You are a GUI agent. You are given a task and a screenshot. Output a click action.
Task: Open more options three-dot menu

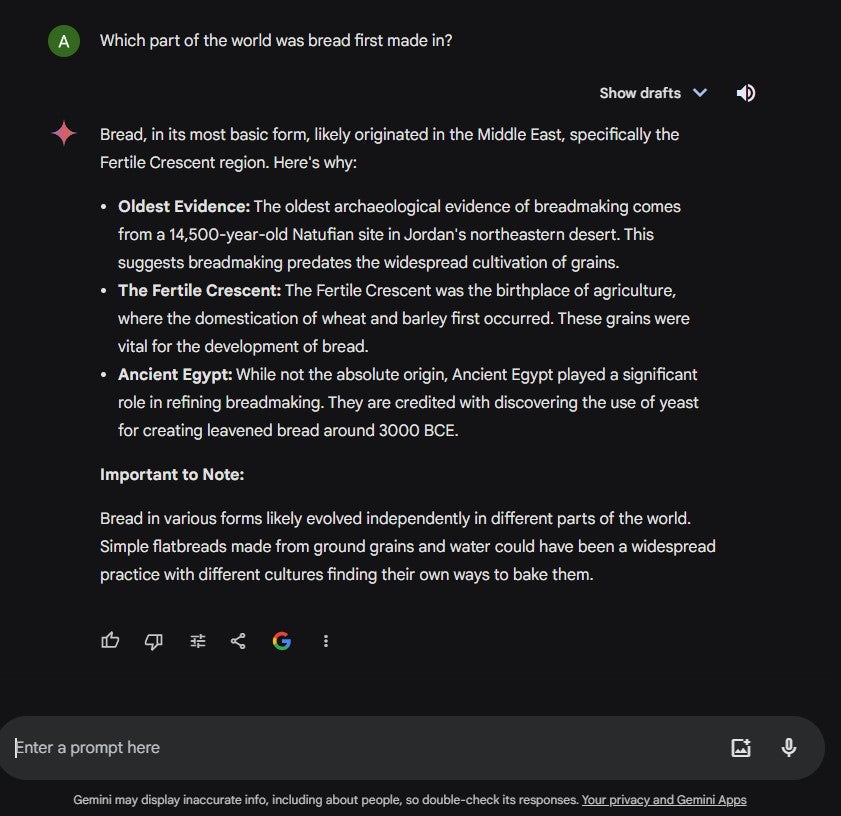point(326,641)
